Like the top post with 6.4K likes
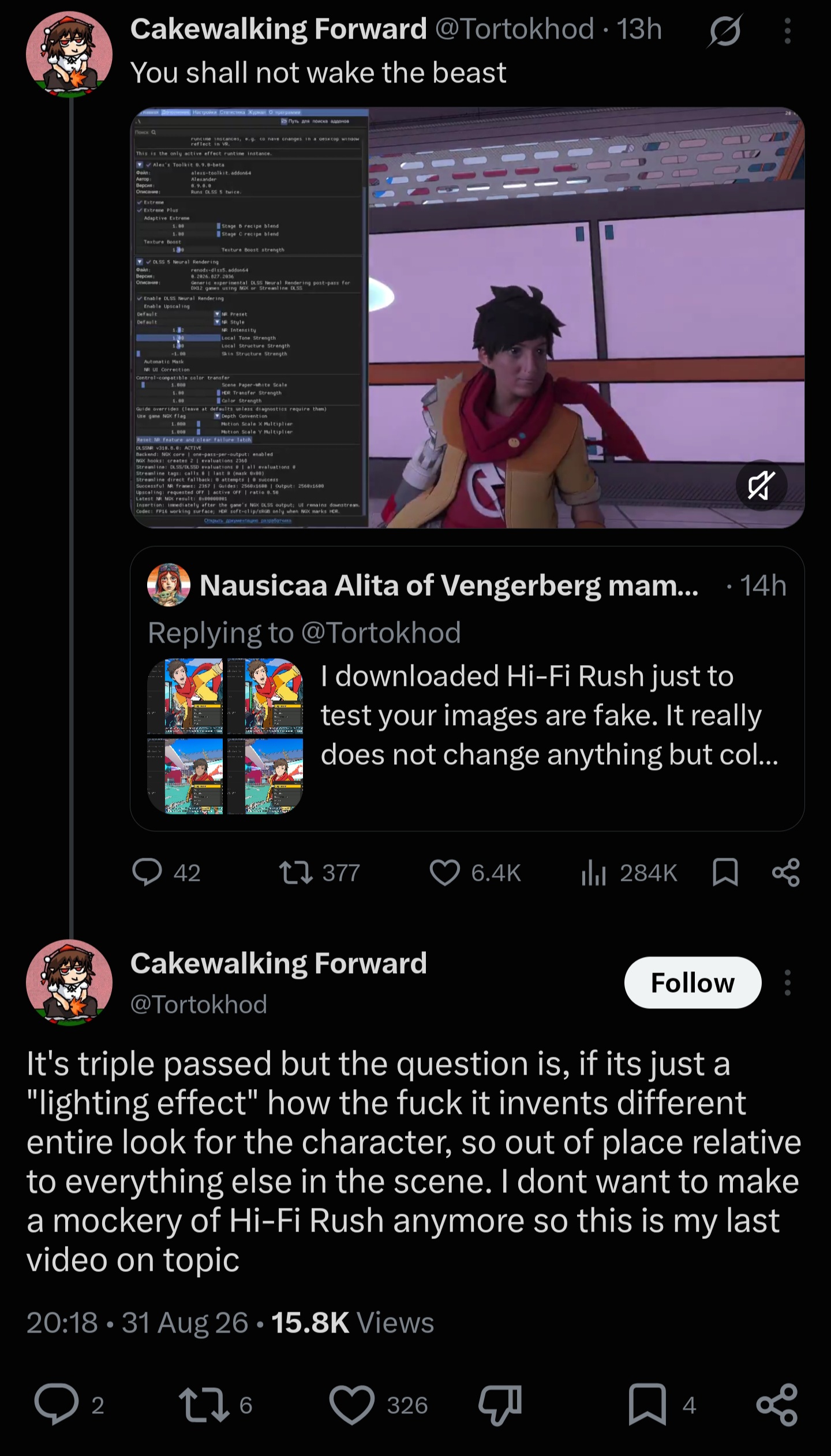This screenshot has width=831, height=1456. [475, 873]
